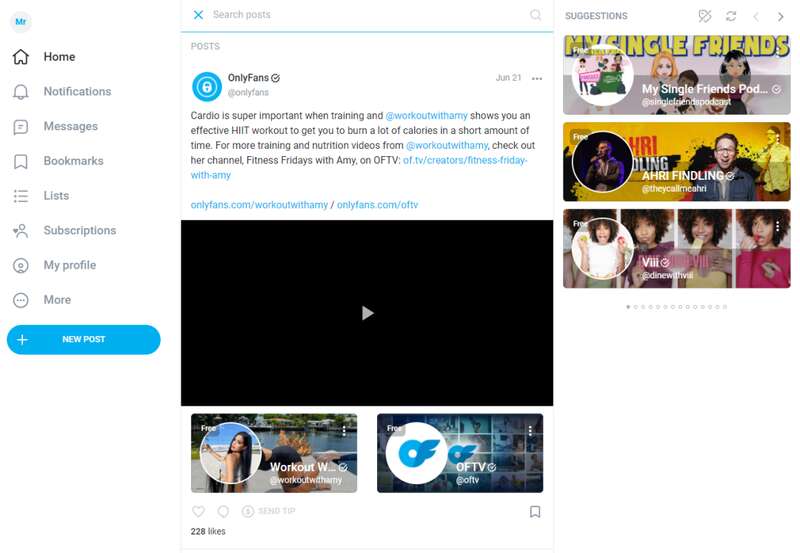Bookmark the post with bookmark icon
This screenshot has width=800, height=553.
click(535, 512)
